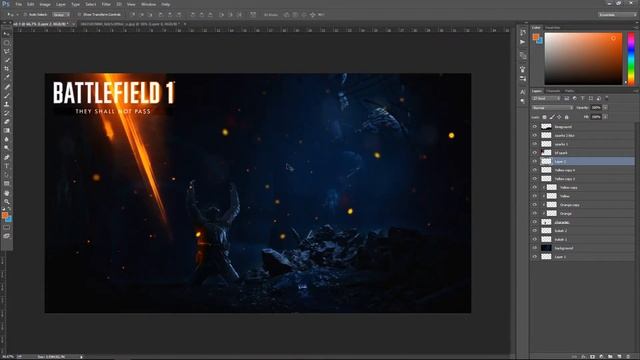640x360 pixels.
Task: Select the Path Selection tool
Action: [x=7, y=175]
